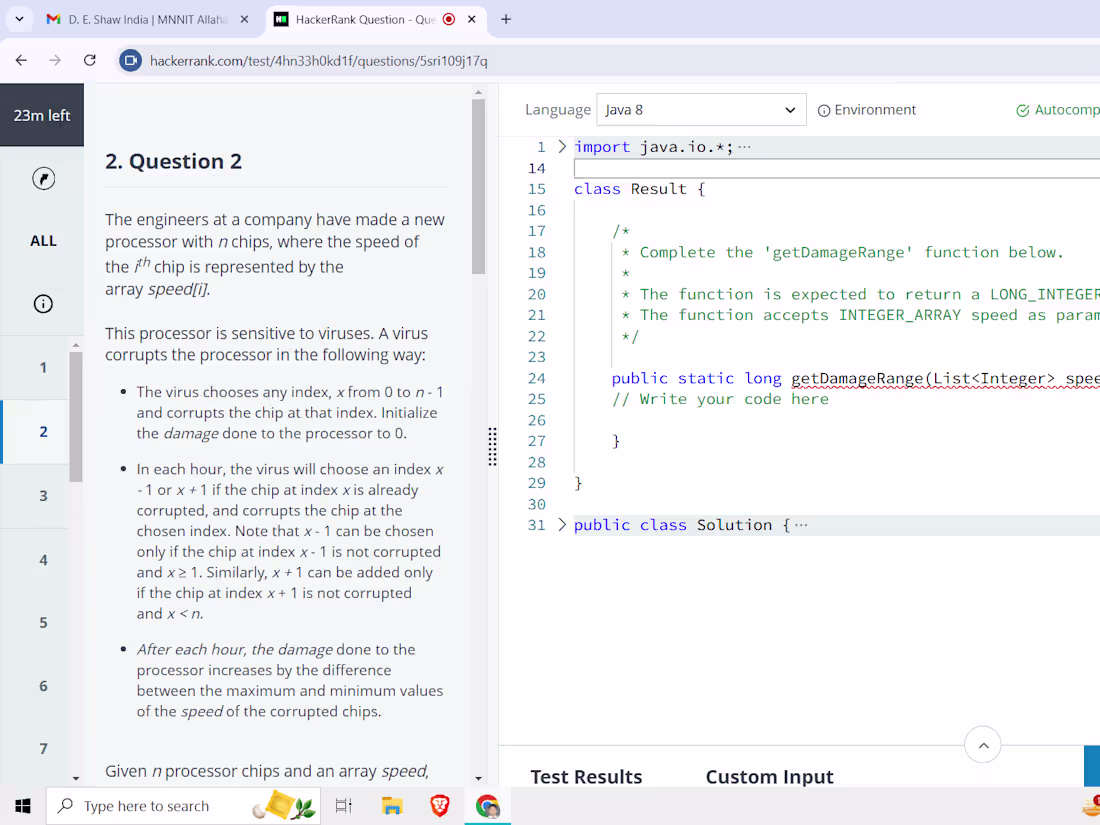Click the ellipsis after Solution {
Viewport: 1100px width, 825px height.
click(x=801, y=525)
